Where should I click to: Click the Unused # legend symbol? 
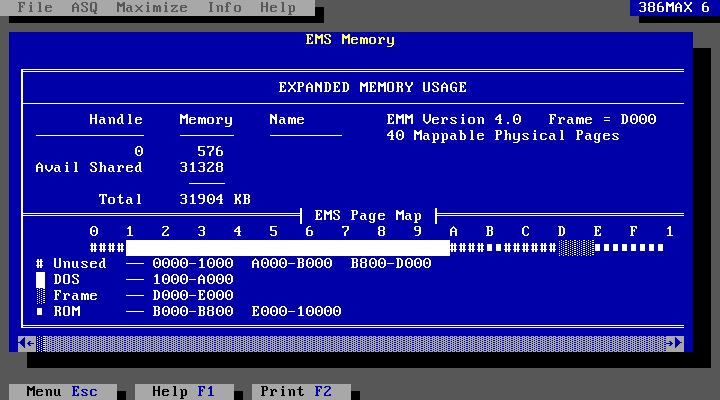(x=40, y=264)
